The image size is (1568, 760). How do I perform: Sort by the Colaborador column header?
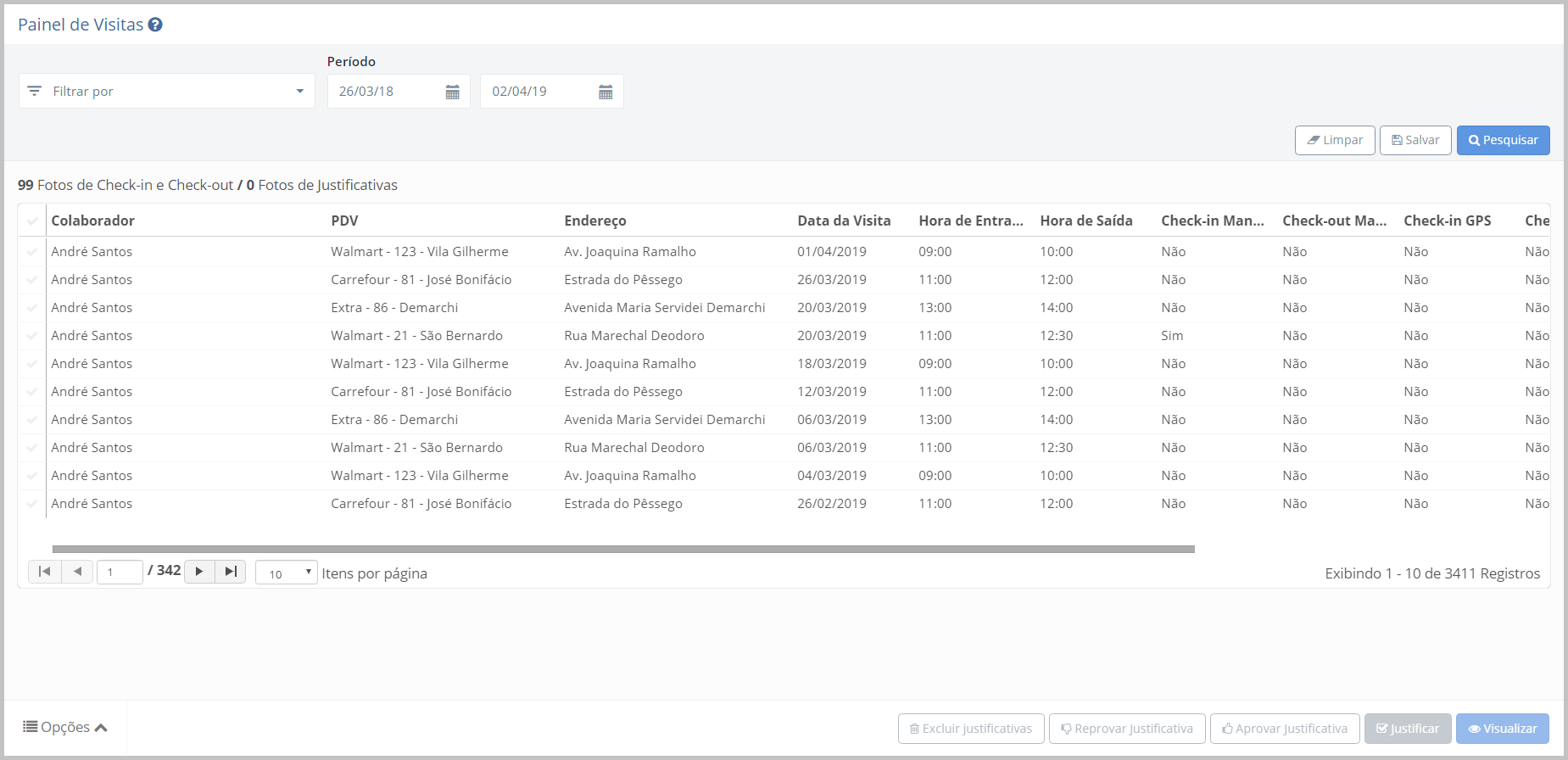[92, 221]
